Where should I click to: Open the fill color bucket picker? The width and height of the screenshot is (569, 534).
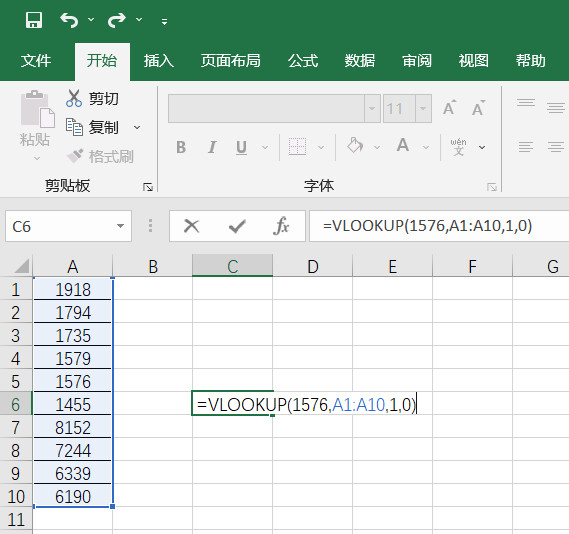(x=355, y=147)
